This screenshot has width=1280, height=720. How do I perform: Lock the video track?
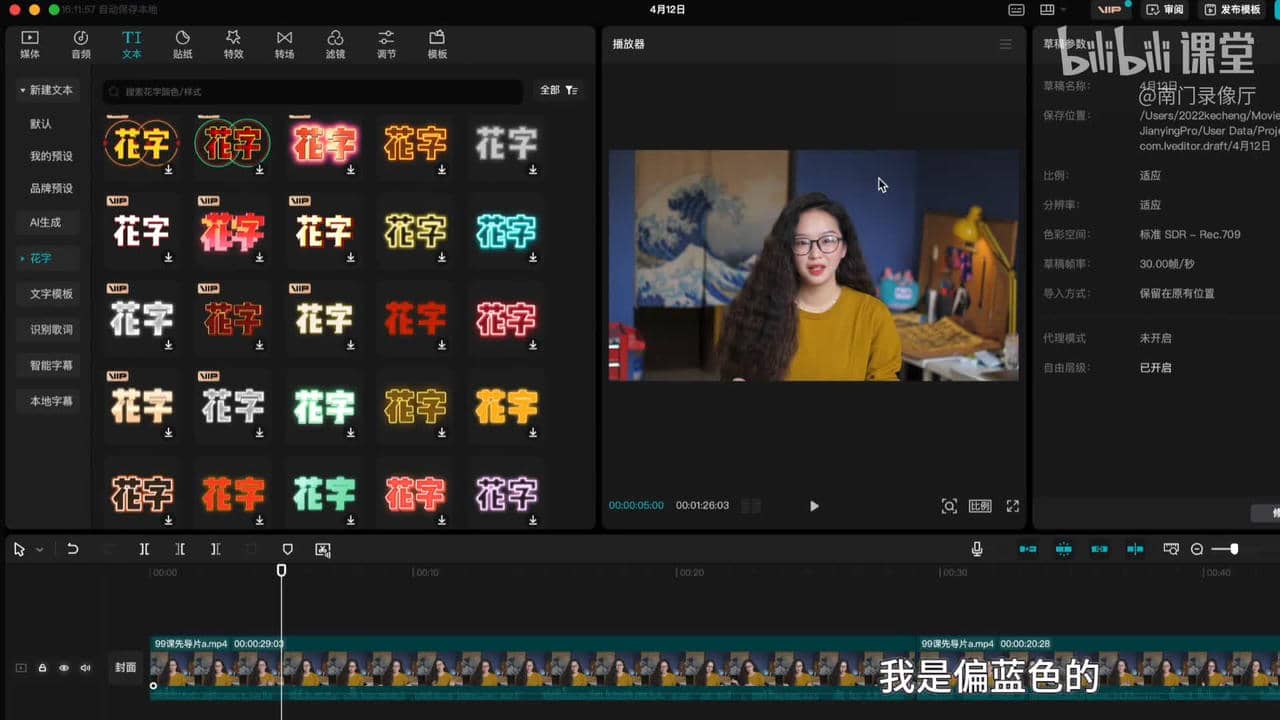click(41, 667)
